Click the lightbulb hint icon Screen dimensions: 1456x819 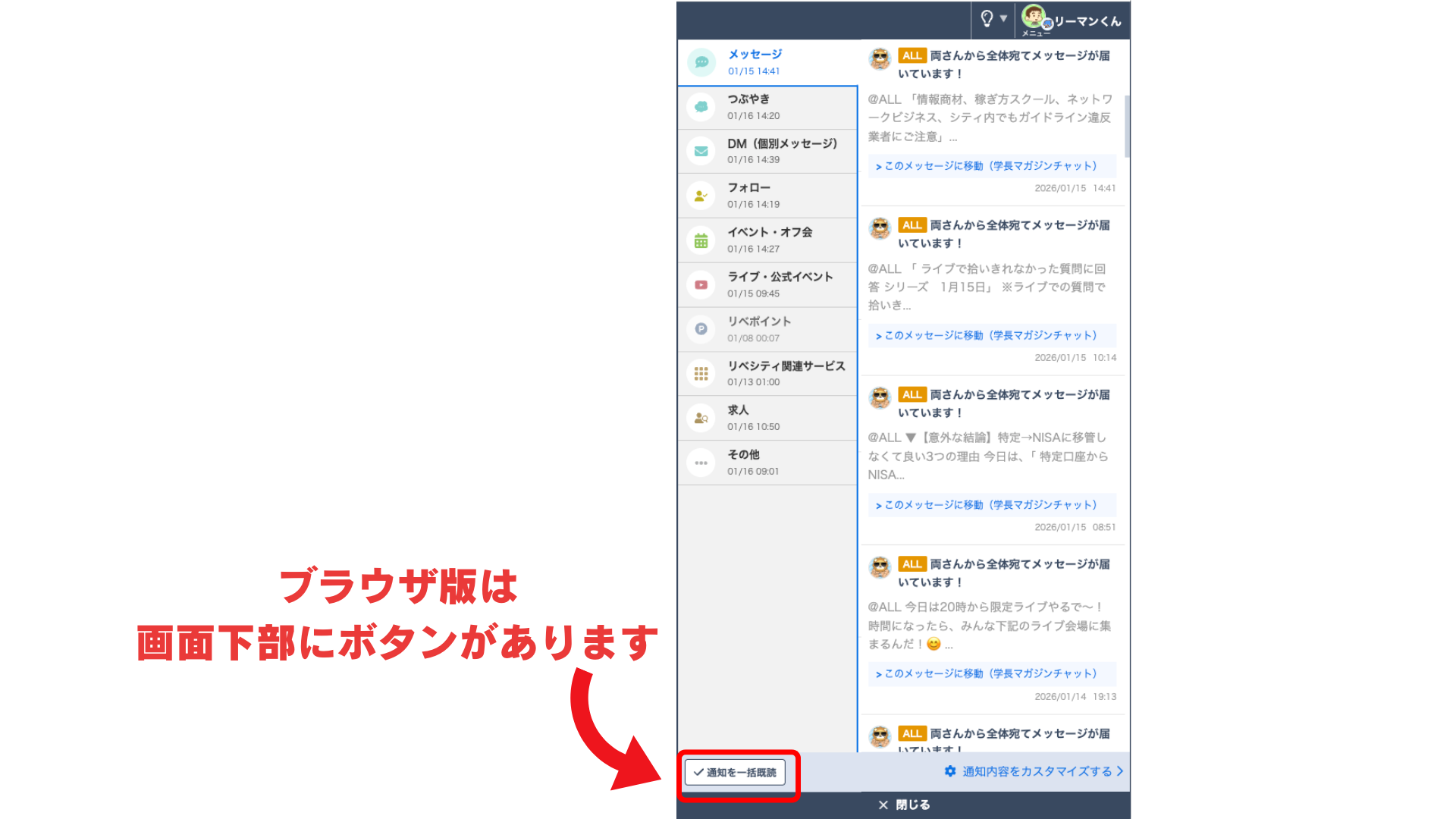point(987,19)
